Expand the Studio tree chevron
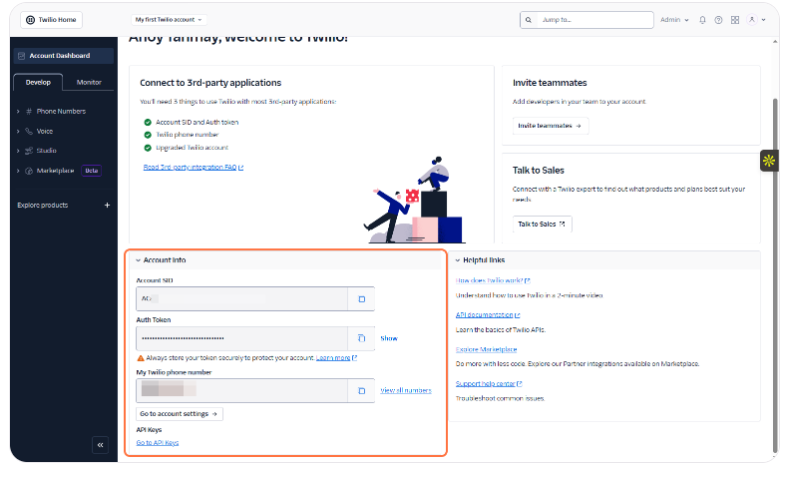793x499 pixels. coord(18,151)
